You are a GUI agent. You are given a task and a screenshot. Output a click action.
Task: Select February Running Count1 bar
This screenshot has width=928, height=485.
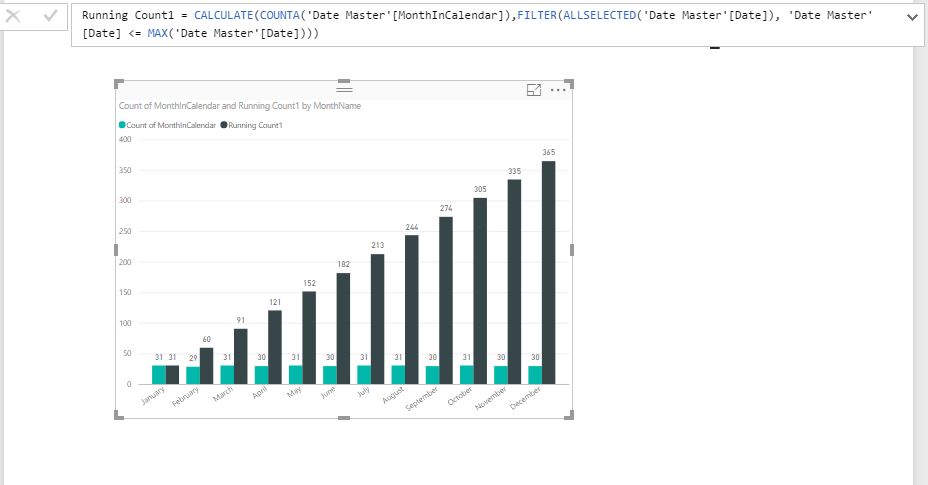click(207, 366)
